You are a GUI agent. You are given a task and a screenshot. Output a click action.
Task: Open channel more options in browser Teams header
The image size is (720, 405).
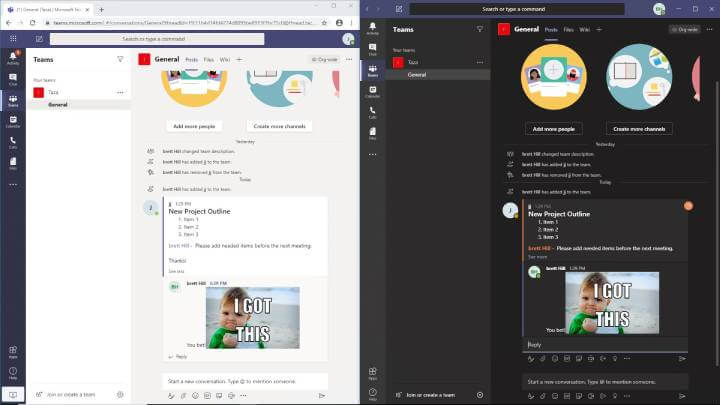point(349,59)
